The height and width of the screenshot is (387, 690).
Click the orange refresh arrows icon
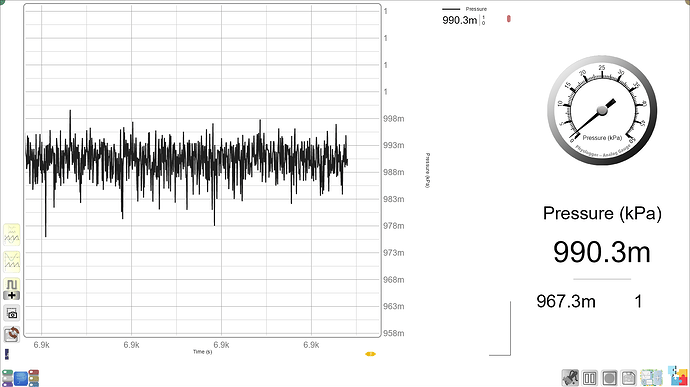(x=12, y=334)
